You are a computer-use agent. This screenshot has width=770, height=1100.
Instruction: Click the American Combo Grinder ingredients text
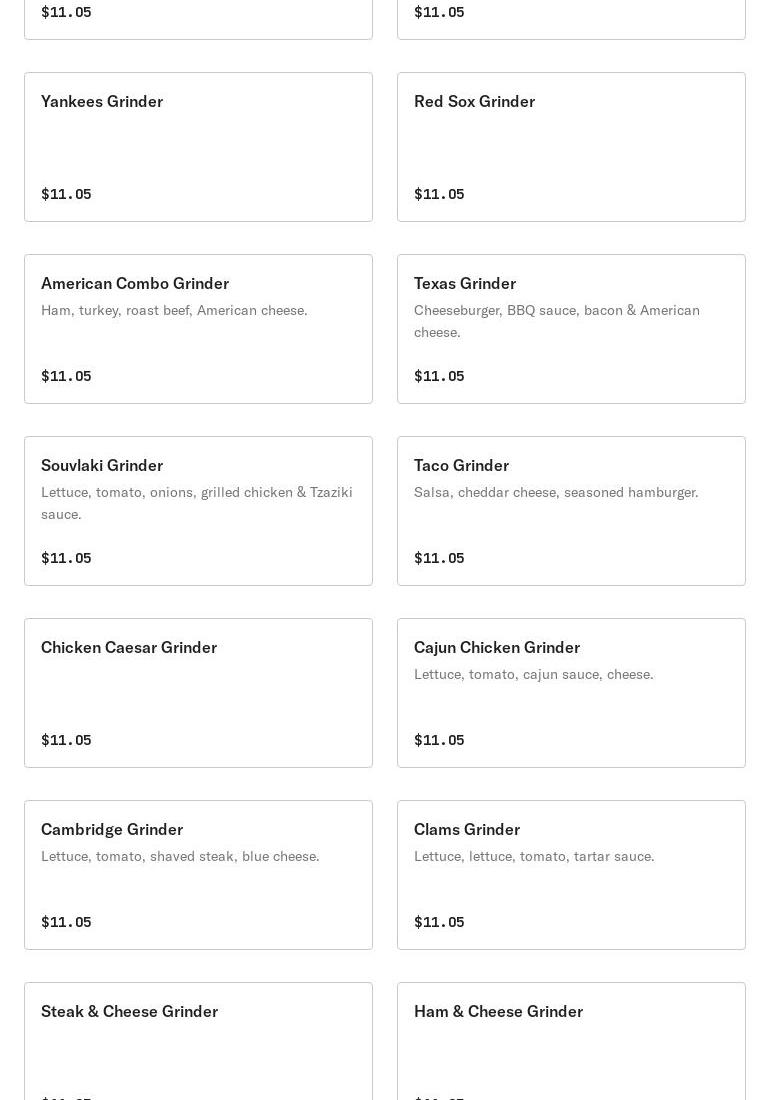tap(174, 310)
